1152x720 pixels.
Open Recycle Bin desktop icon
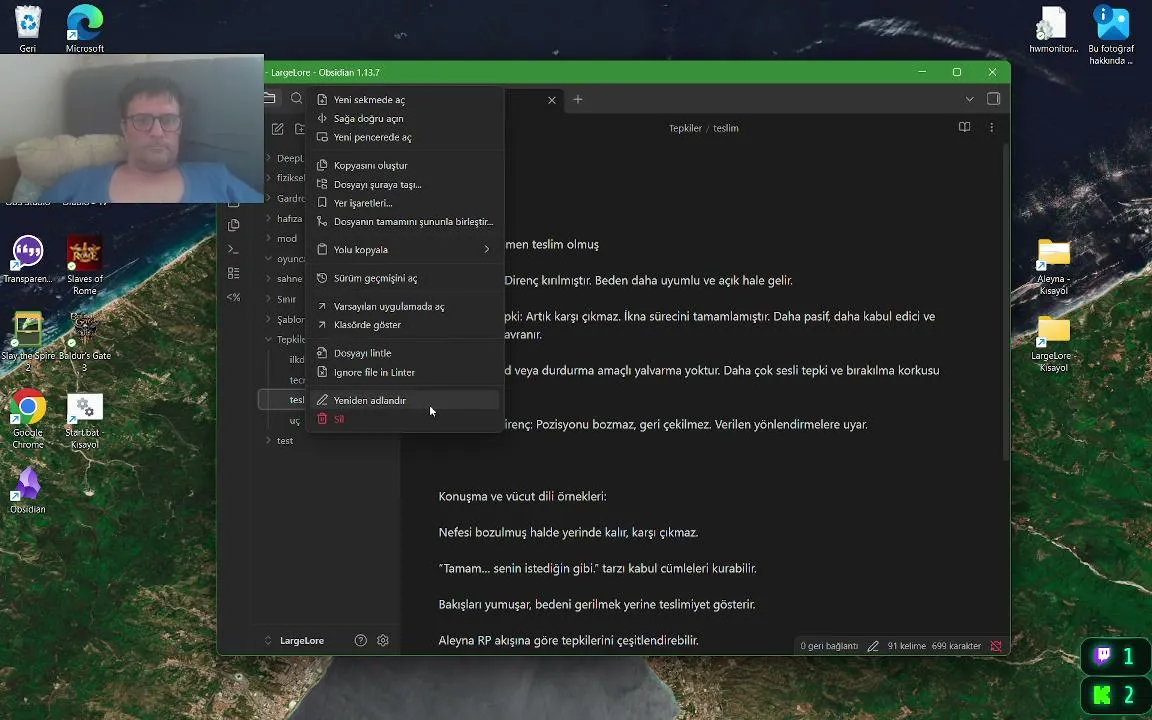[27, 29]
